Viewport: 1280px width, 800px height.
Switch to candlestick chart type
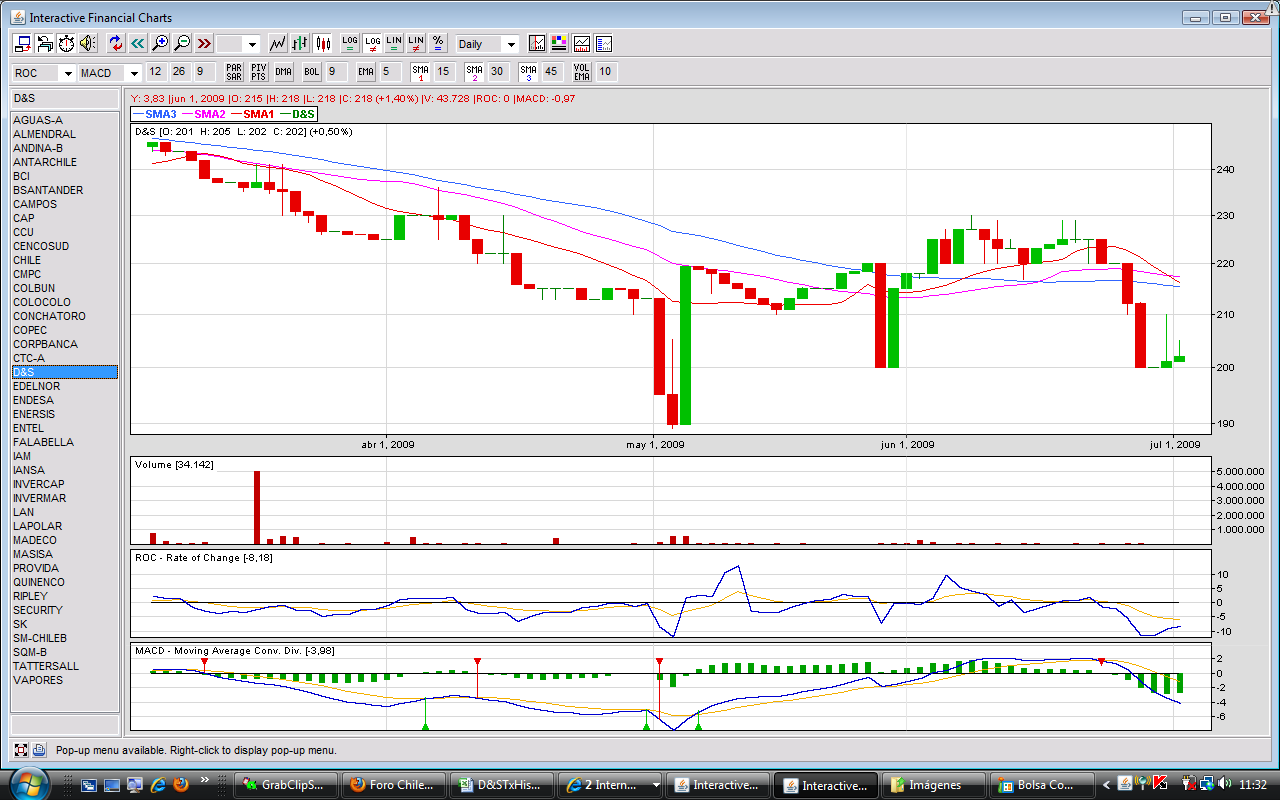323,43
